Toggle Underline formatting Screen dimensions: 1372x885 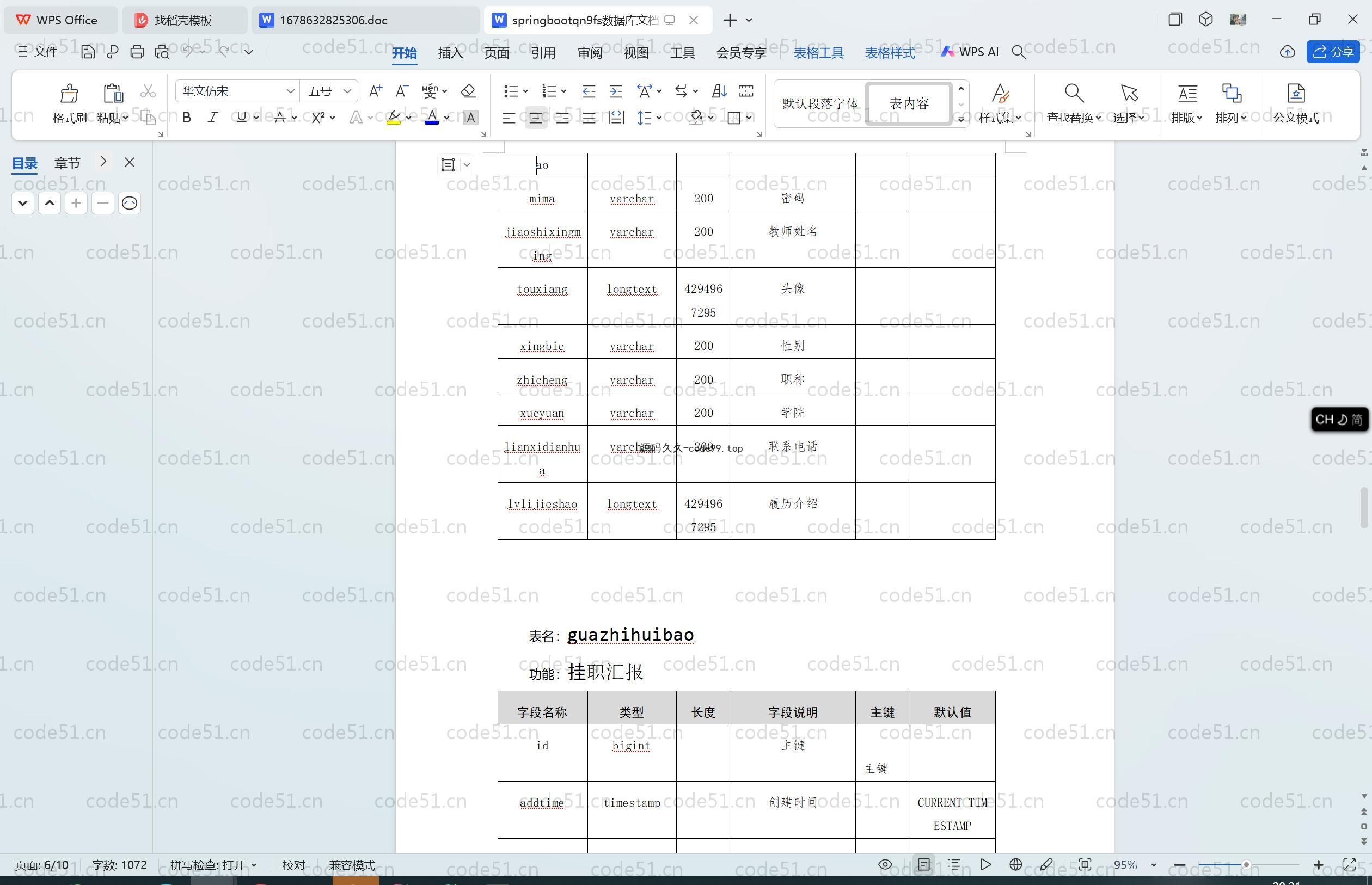pyautogui.click(x=241, y=117)
